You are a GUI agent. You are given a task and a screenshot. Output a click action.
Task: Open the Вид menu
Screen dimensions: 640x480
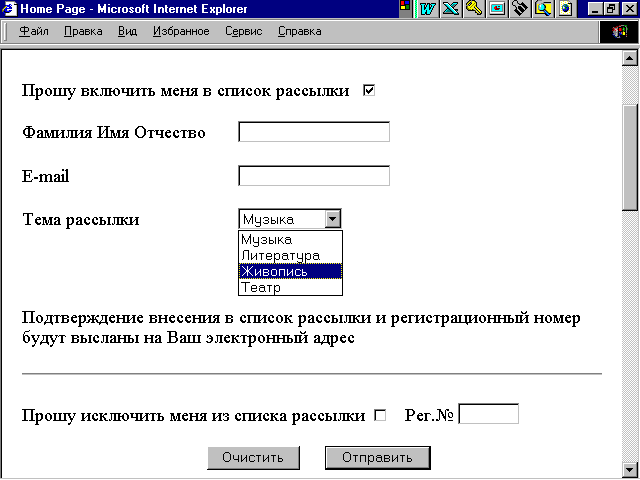point(127,31)
